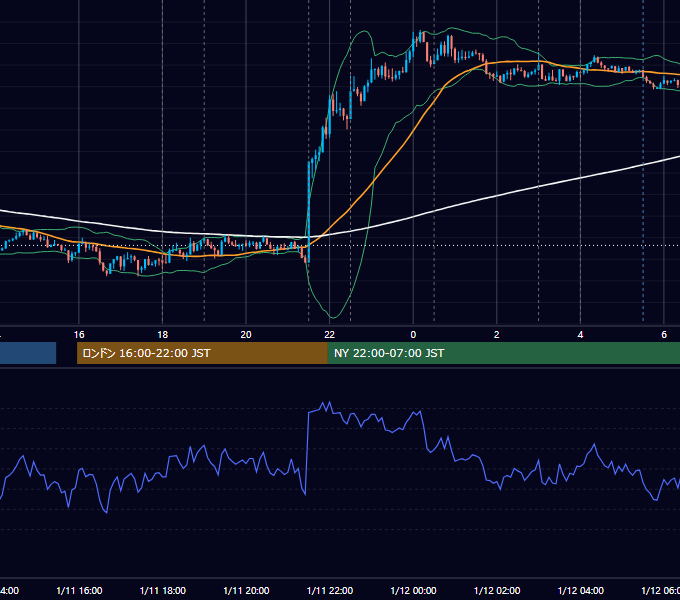The image size is (680, 600).
Task: Click the '1/12 02:00' bottom time label
Action: (497, 590)
